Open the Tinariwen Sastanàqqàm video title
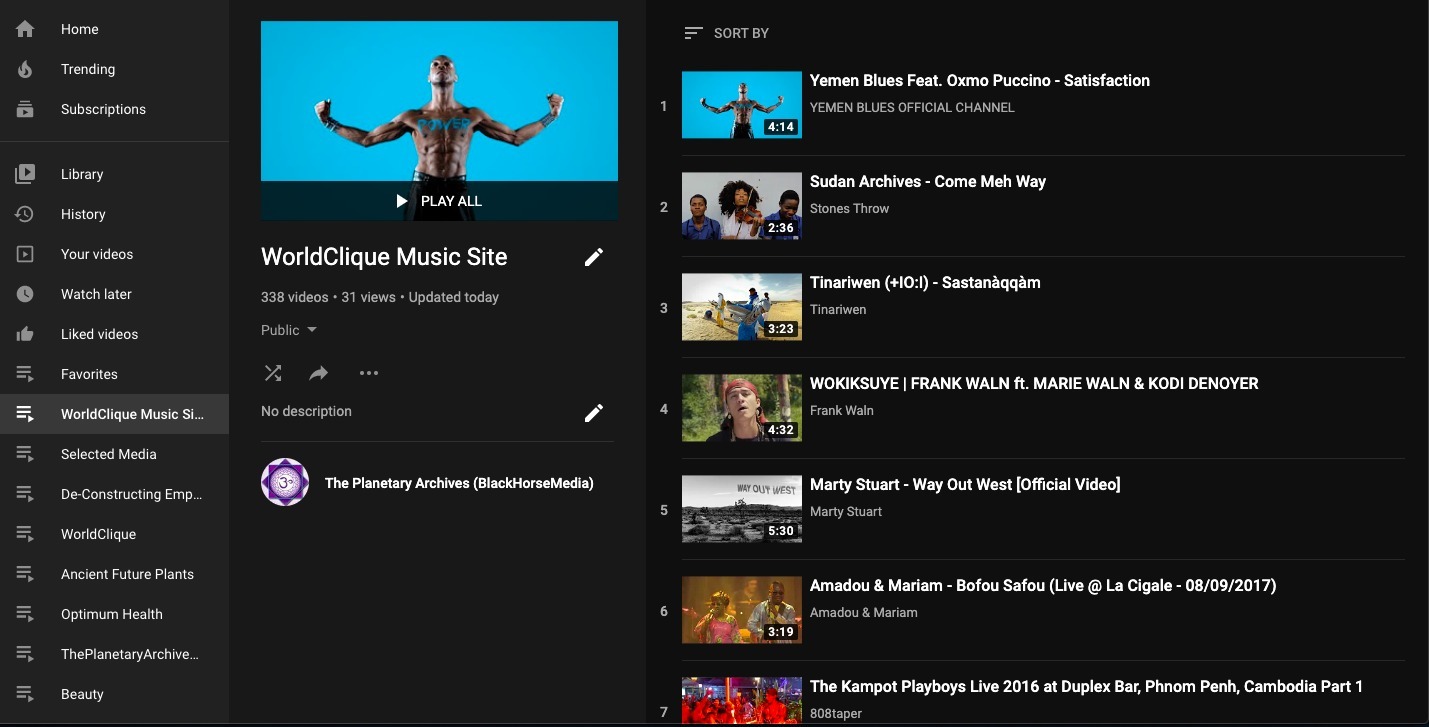 pyautogui.click(x=925, y=282)
